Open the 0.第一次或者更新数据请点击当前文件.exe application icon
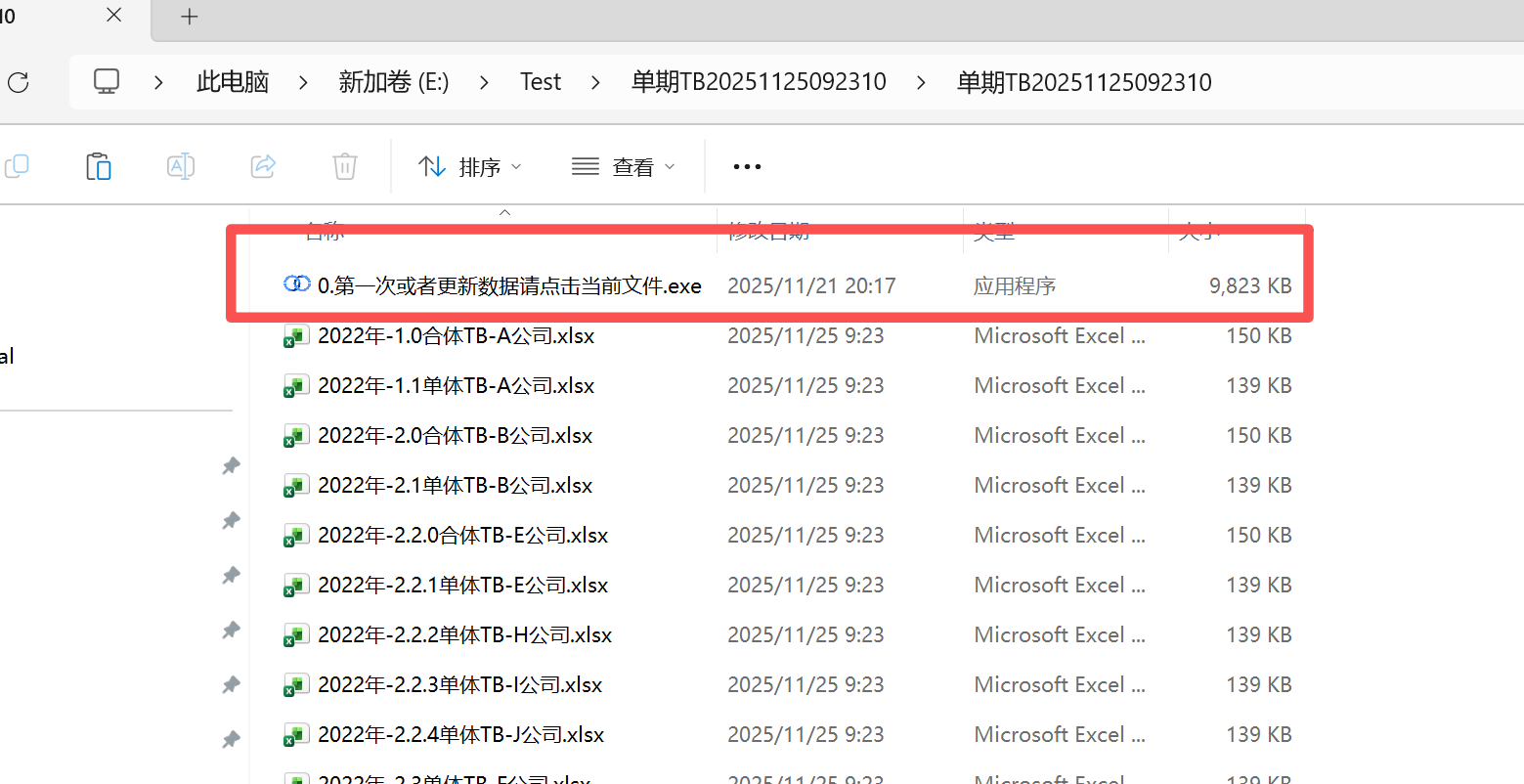1524x784 pixels. 296,284
